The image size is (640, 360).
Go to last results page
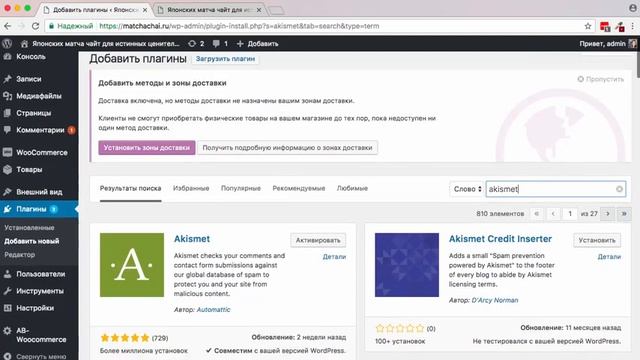tap(624, 213)
